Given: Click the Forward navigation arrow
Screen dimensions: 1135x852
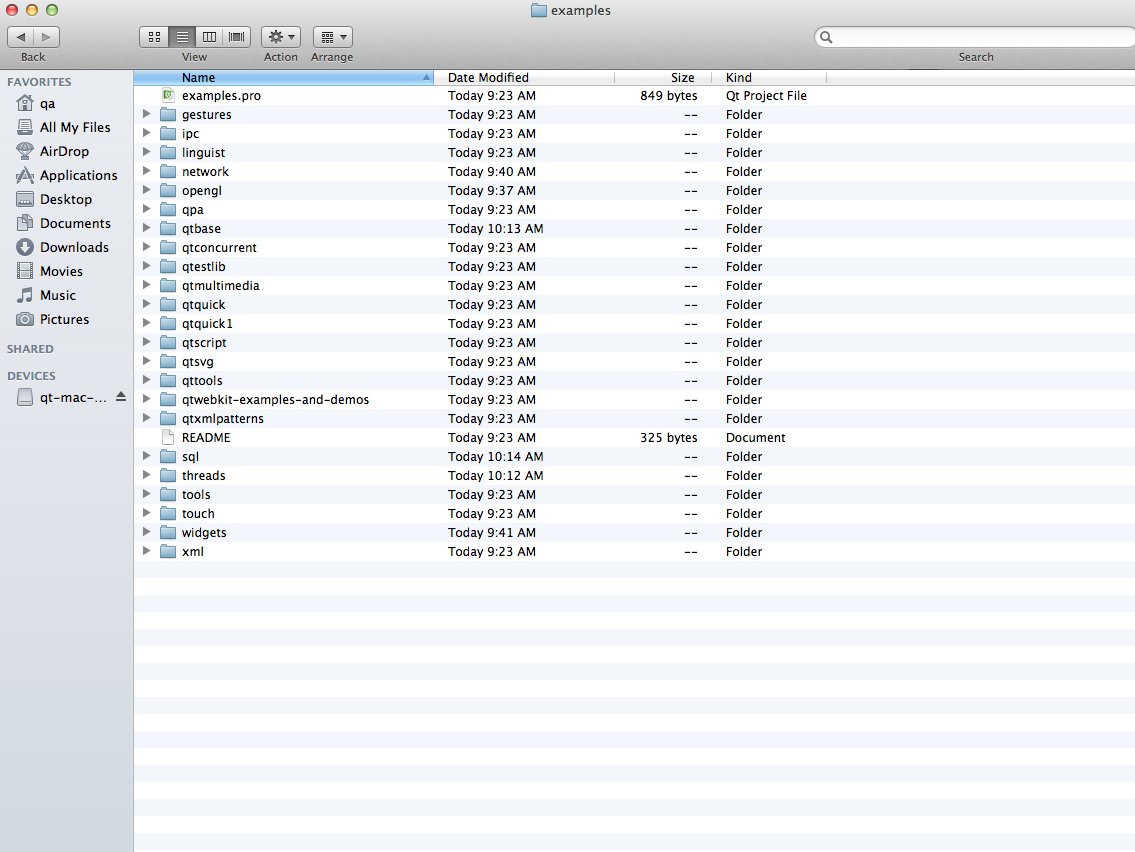Looking at the screenshot, I should click(46, 37).
